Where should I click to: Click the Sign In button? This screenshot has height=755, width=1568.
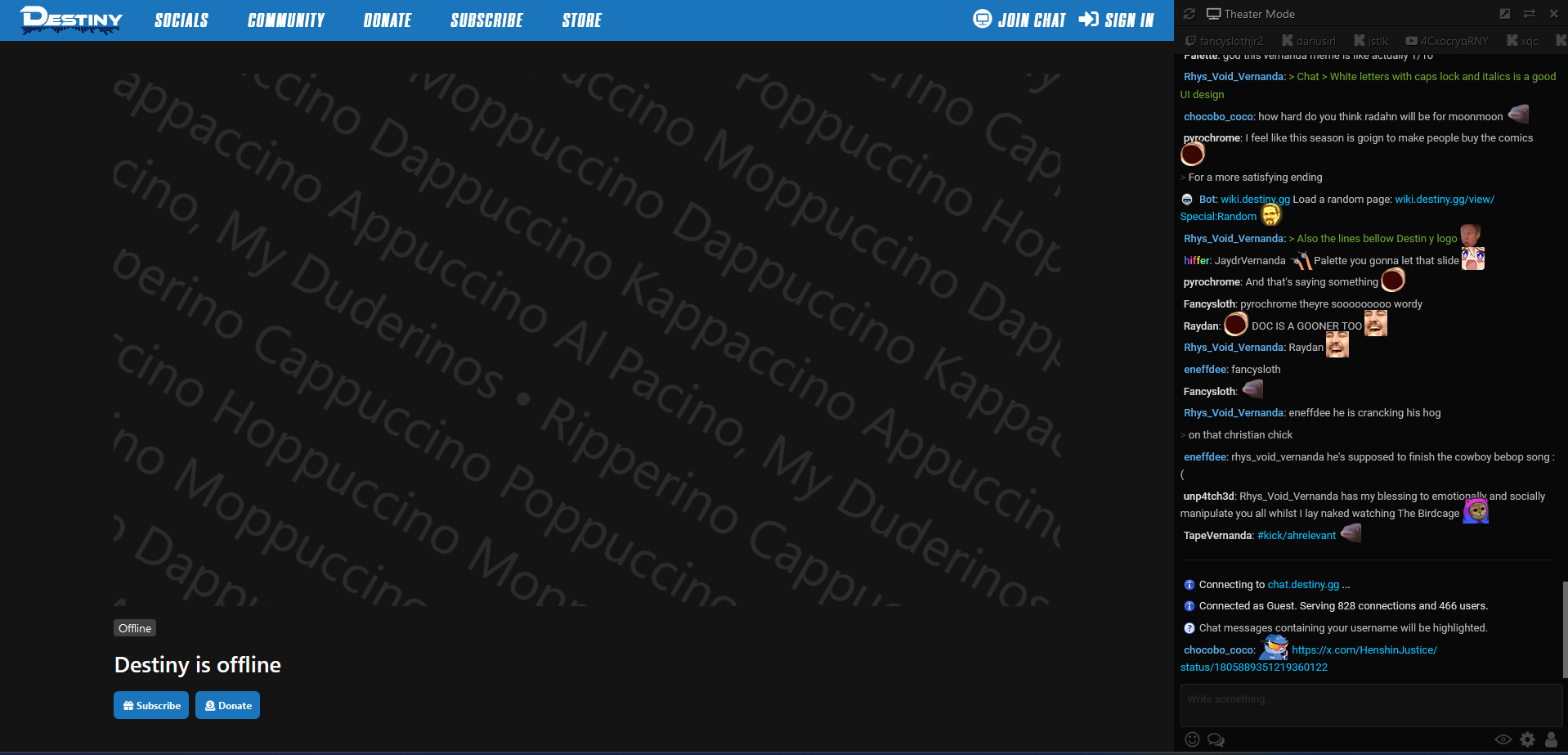click(x=1116, y=20)
